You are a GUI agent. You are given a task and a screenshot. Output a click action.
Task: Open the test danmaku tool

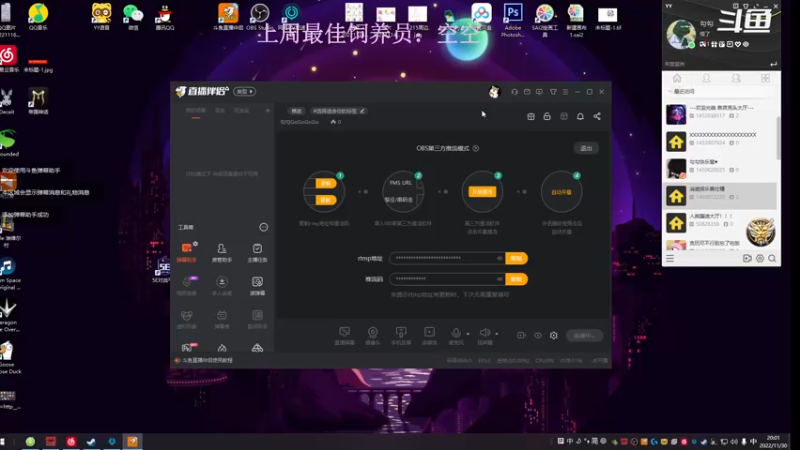click(x=257, y=286)
